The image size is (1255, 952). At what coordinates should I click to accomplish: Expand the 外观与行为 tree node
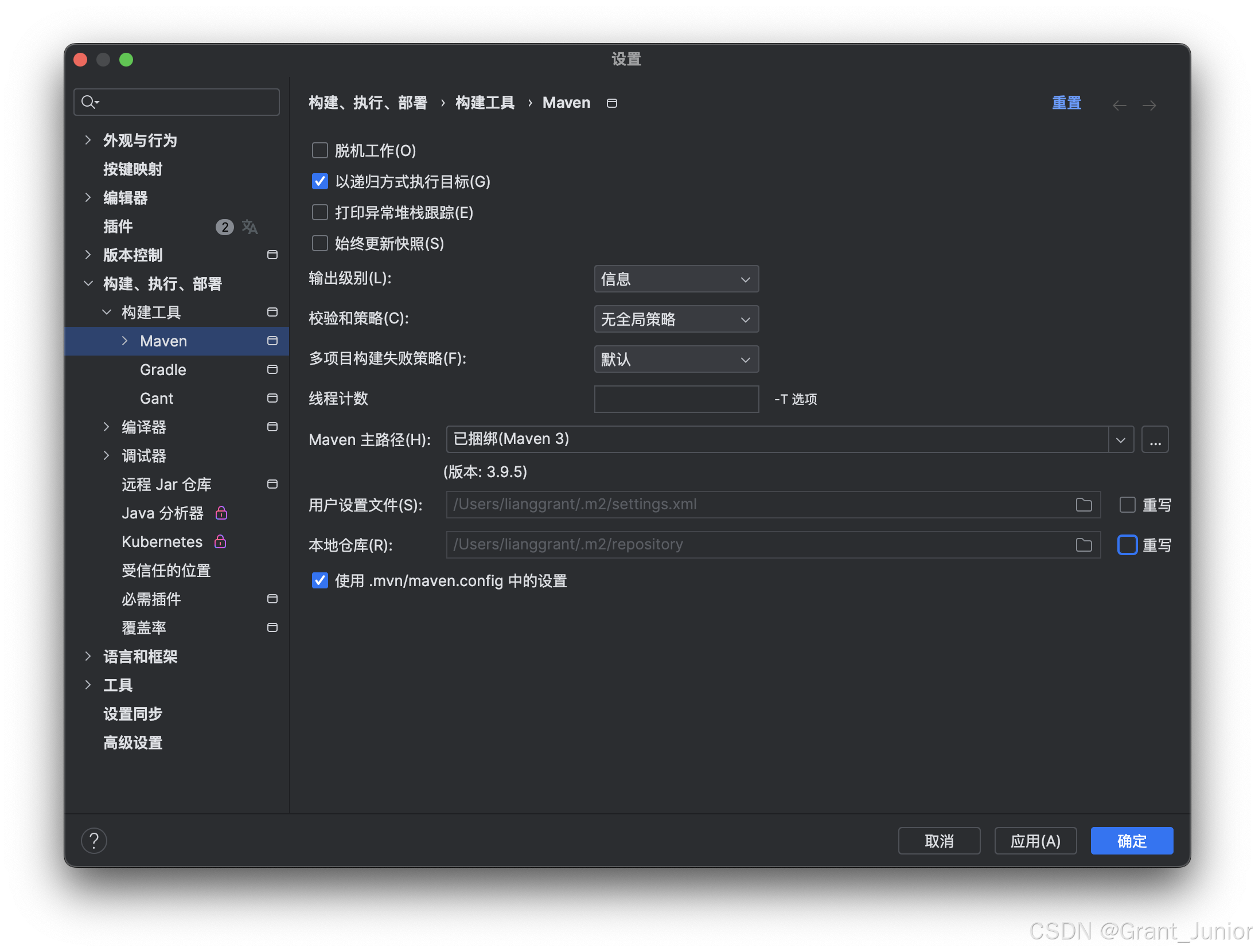88,140
